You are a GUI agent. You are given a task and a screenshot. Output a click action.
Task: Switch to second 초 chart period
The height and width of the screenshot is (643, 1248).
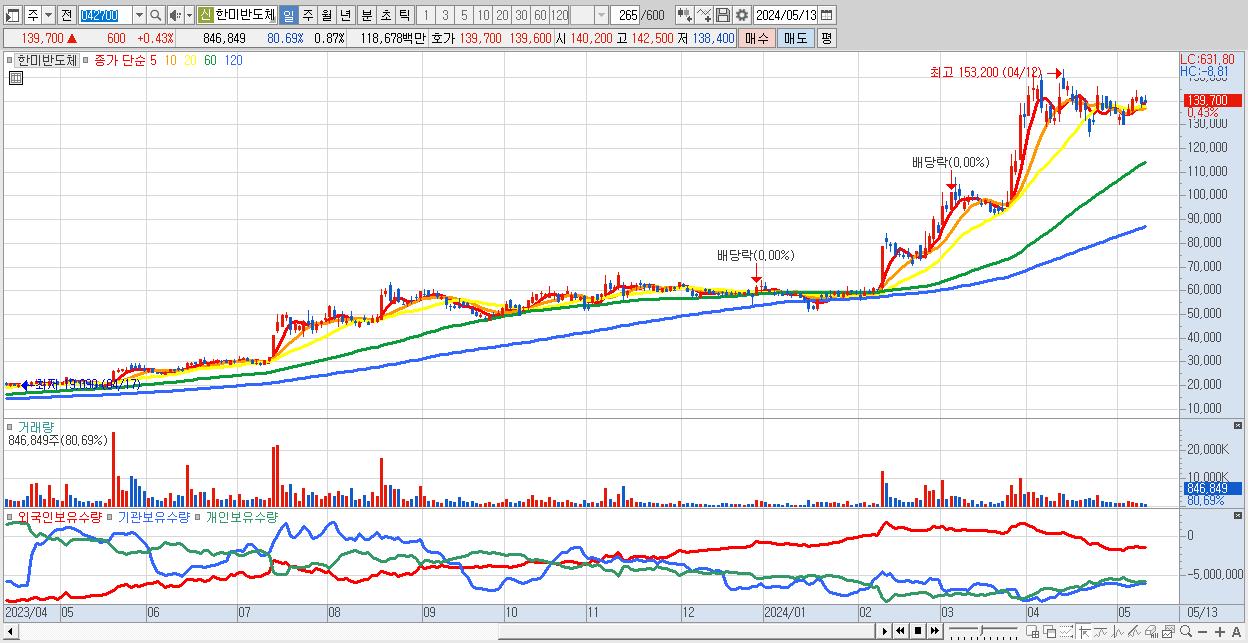coord(384,15)
